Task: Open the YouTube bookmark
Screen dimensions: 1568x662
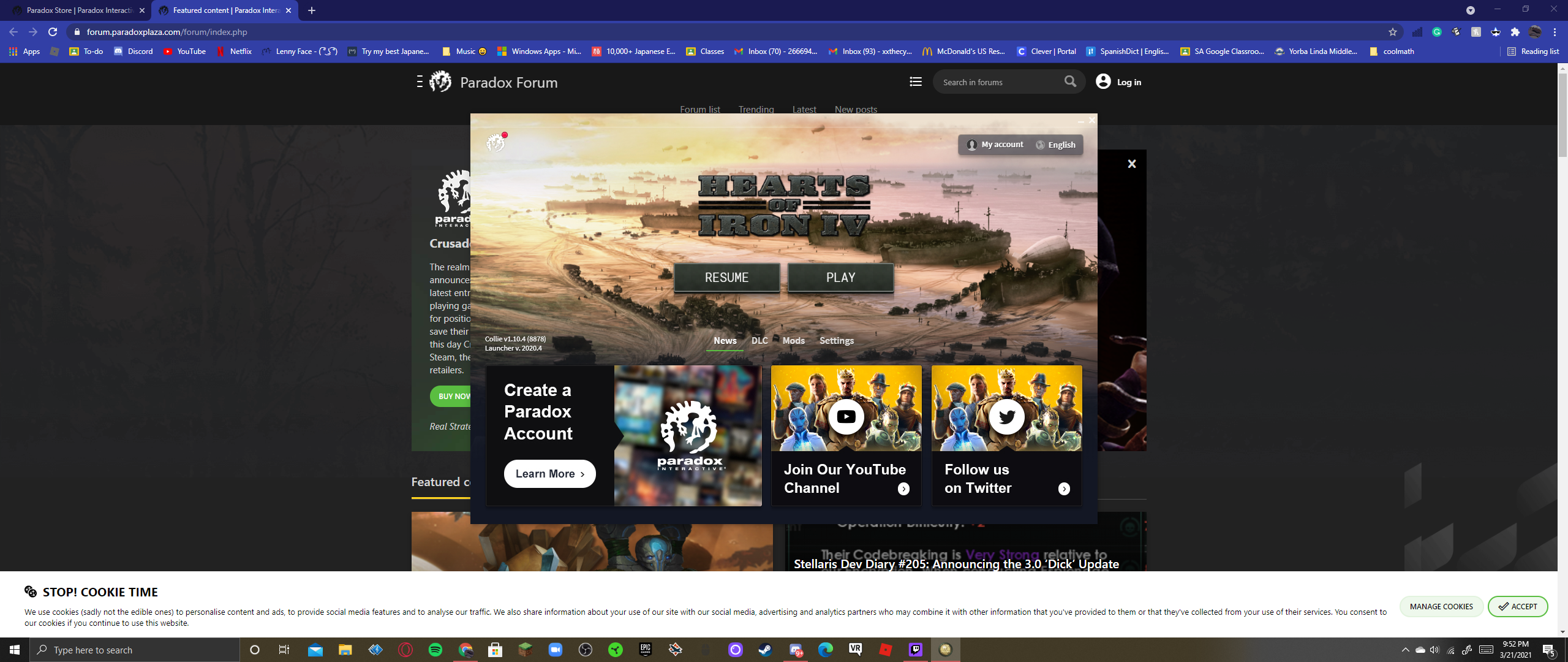Action: click(x=185, y=51)
